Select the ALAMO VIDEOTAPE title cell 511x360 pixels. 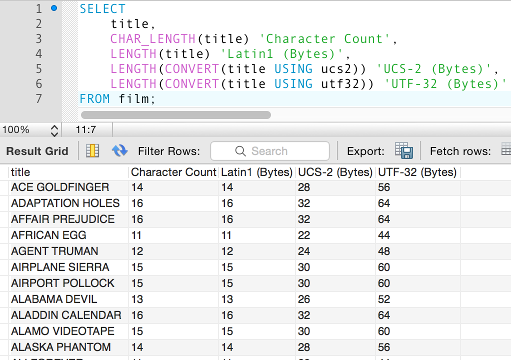coord(68,331)
